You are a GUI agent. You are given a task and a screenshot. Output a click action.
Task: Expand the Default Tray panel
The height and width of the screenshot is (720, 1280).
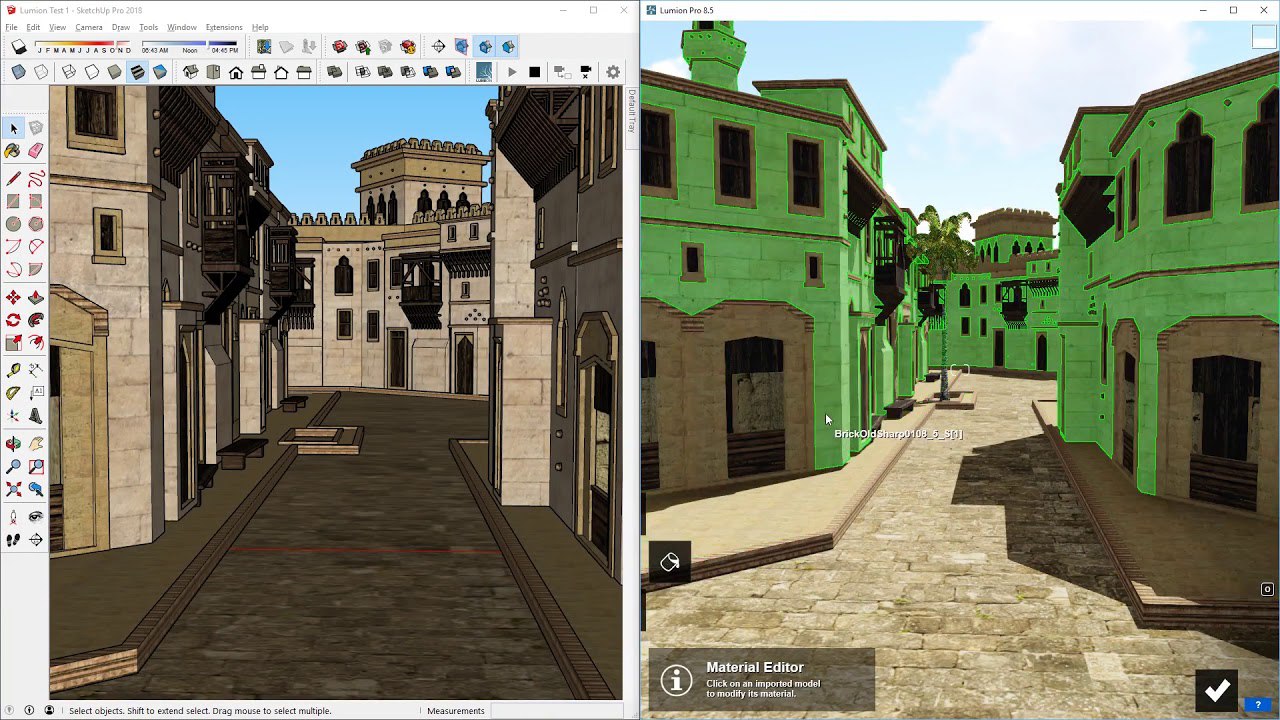pyautogui.click(x=631, y=112)
